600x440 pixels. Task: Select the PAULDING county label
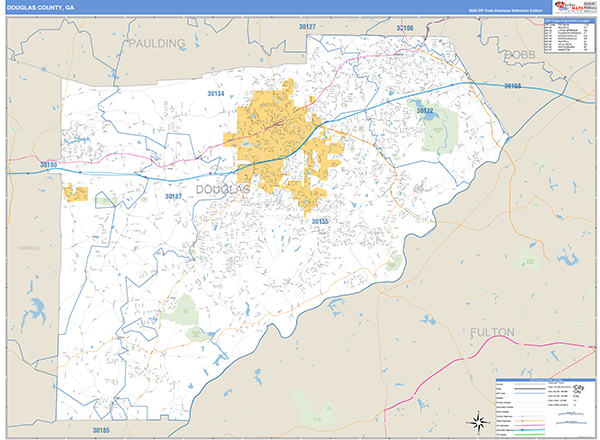[x=157, y=44]
